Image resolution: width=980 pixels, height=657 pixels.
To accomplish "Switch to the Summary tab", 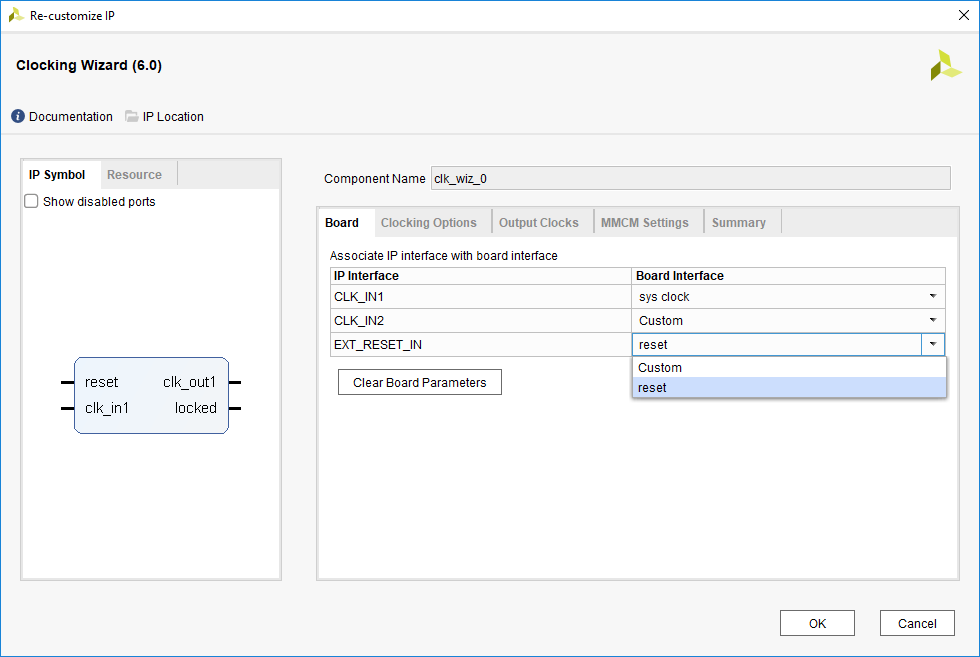I will tap(739, 223).
